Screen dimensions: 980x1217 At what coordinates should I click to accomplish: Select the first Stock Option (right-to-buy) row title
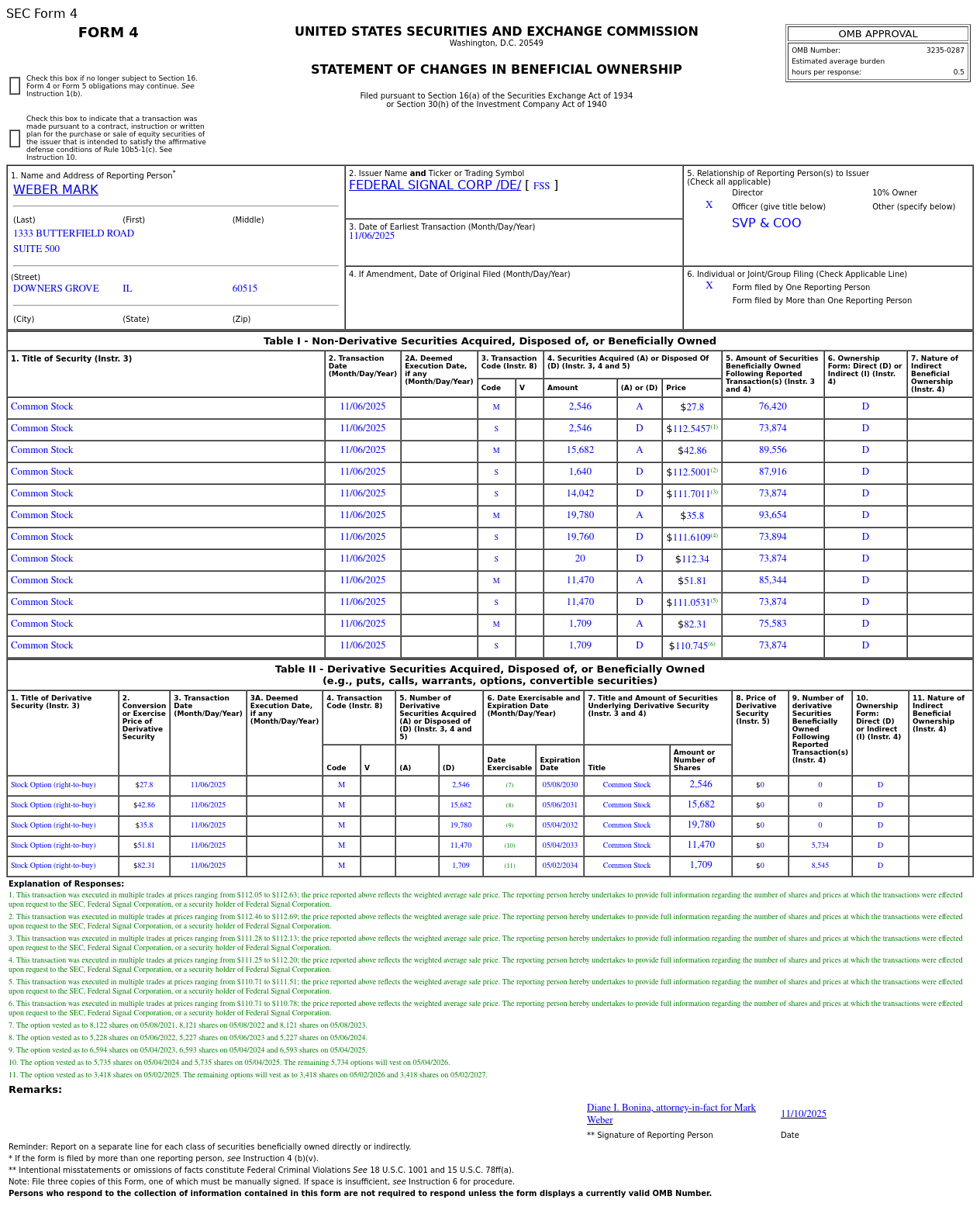(53, 785)
